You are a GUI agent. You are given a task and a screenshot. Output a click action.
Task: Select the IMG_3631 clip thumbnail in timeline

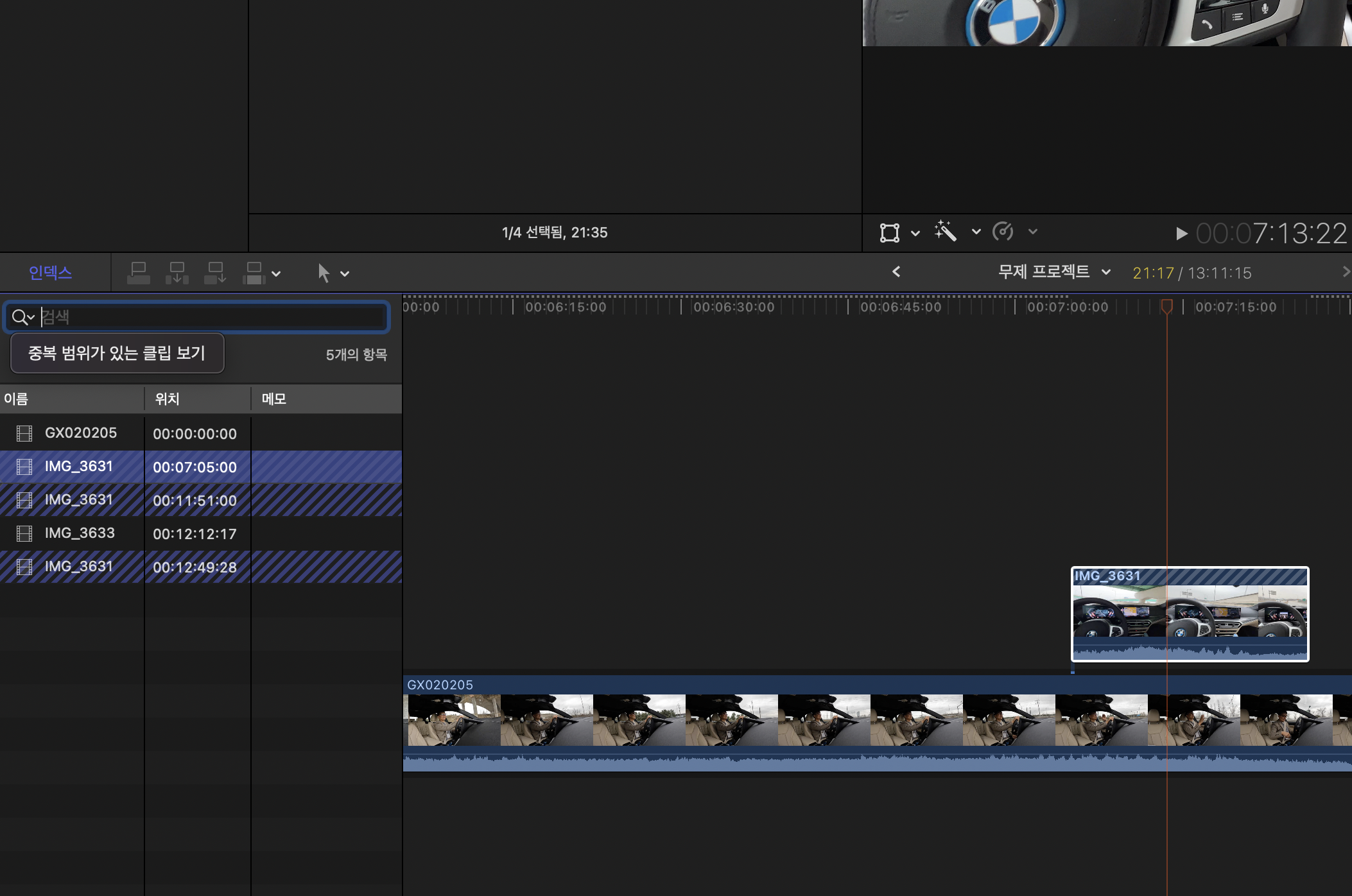1189,610
